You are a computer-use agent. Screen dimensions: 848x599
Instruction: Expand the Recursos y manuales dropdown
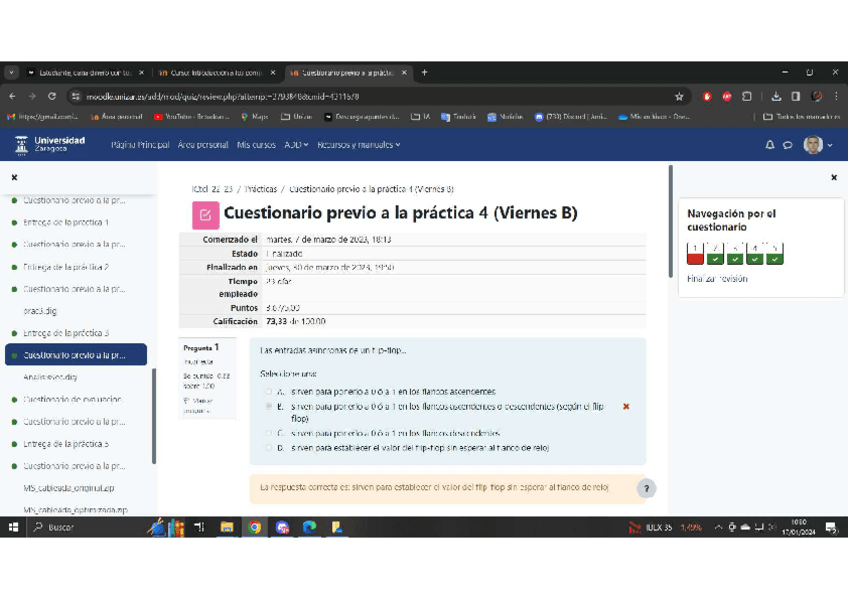click(x=358, y=145)
